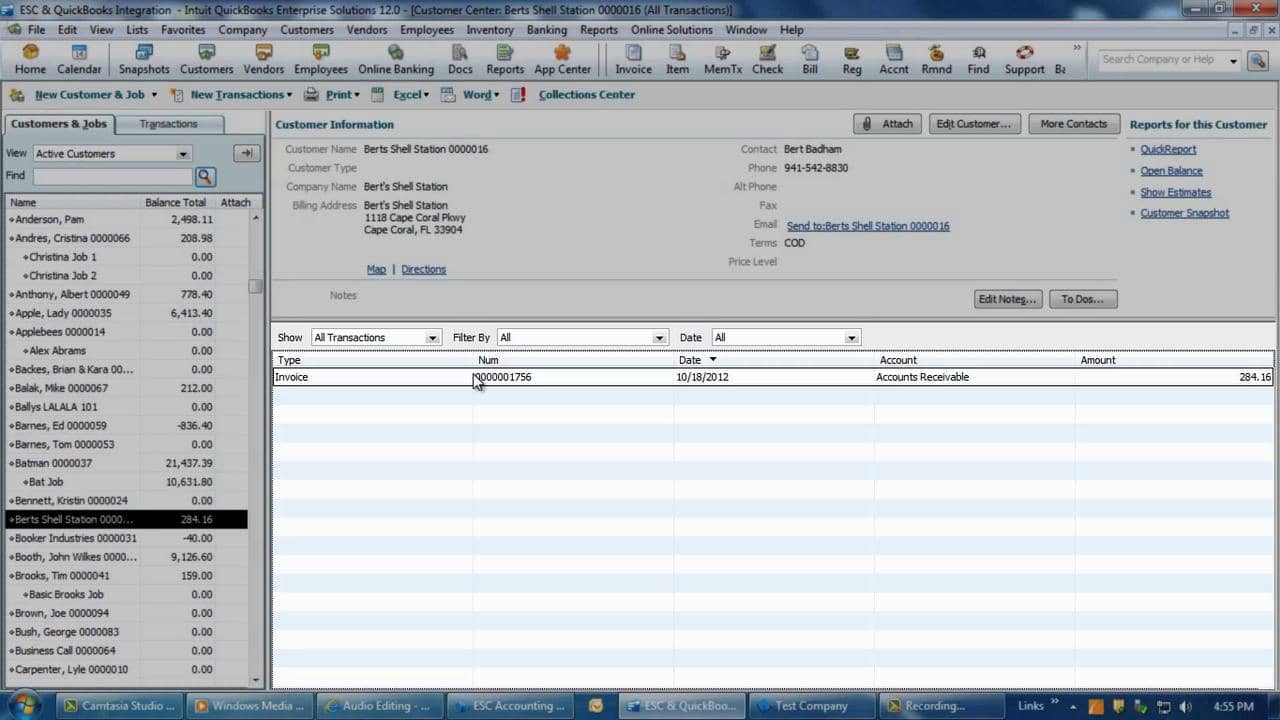Switch to Camtasia Studio taskbar button
This screenshot has width=1280, height=720.
tap(120, 705)
